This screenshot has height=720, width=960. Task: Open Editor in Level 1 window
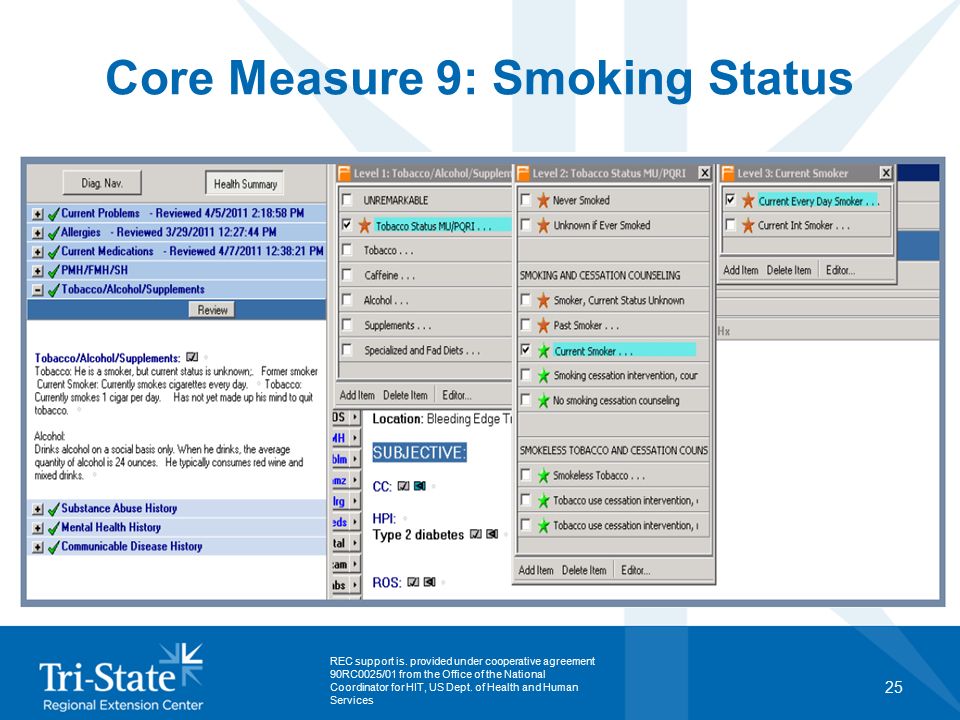pyautogui.click(x=457, y=396)
